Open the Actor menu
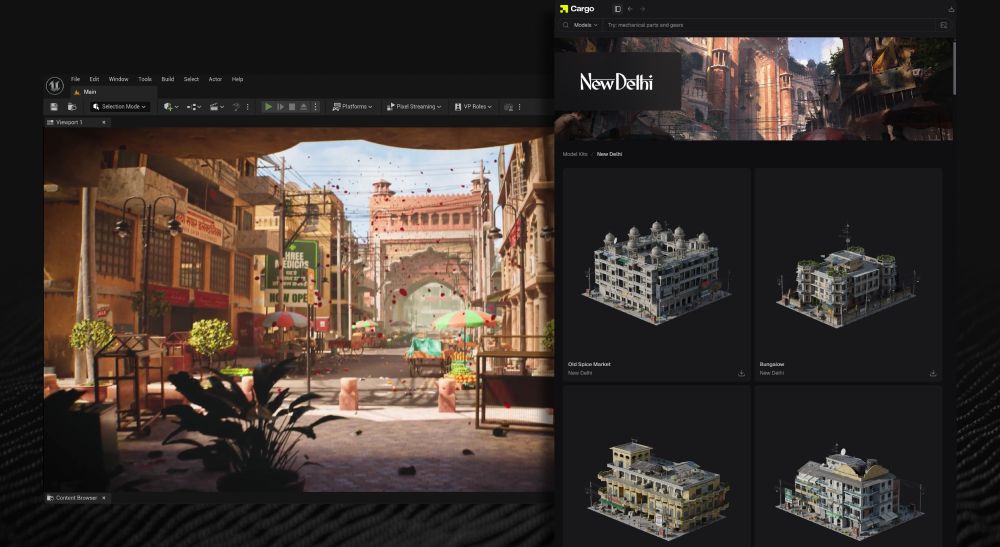 coord(216,79)
